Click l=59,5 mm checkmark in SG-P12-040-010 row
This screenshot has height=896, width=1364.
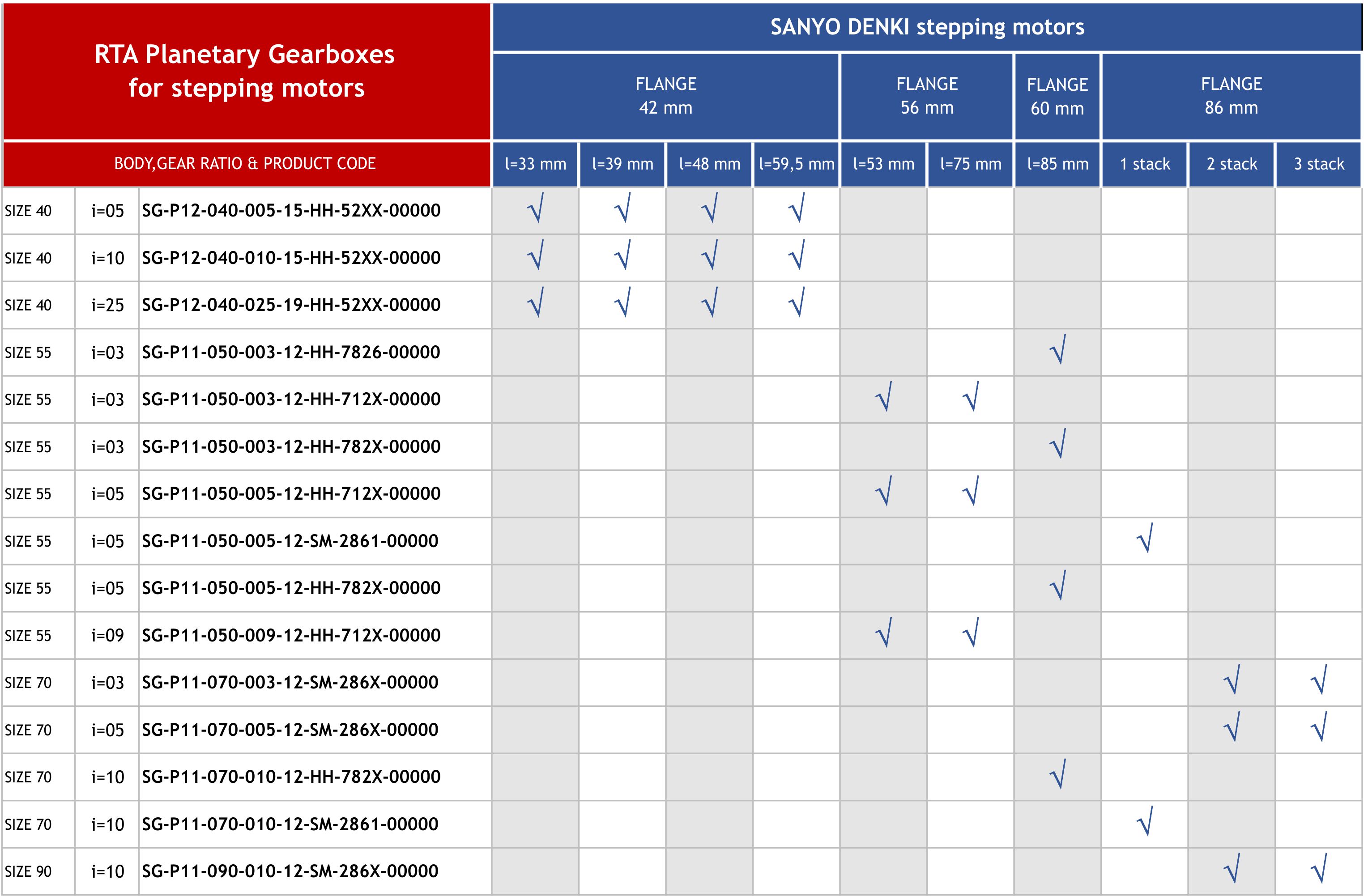tap(797, 255)
